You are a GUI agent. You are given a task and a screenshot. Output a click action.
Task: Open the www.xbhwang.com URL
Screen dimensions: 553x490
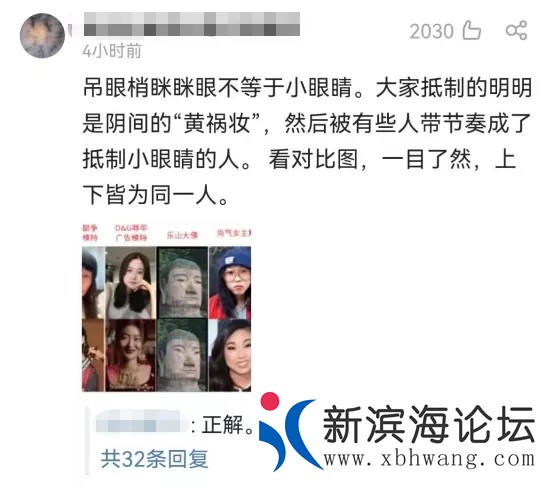click(x=429, y=460)
